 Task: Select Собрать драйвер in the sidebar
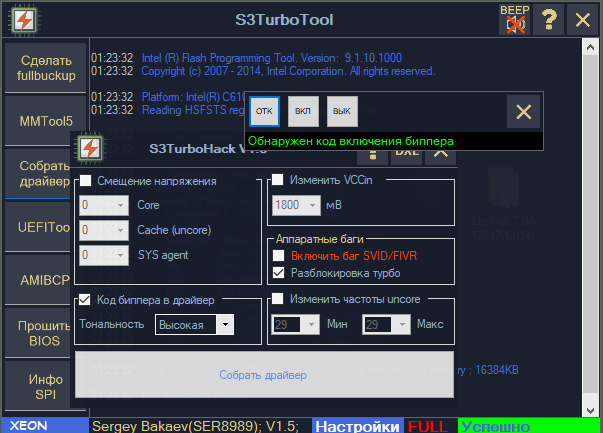(38, 173)
